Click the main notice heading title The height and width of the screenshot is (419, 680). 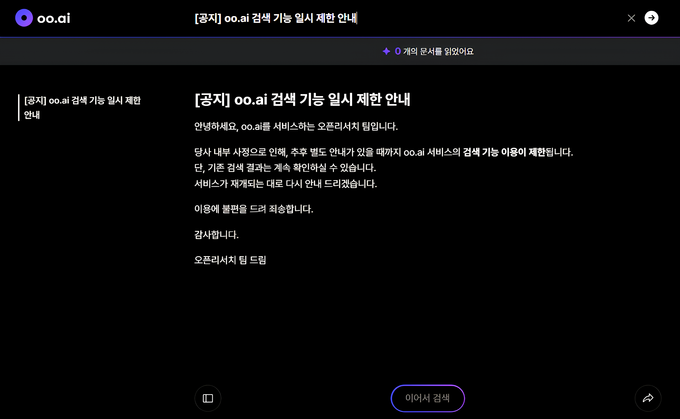303,100
